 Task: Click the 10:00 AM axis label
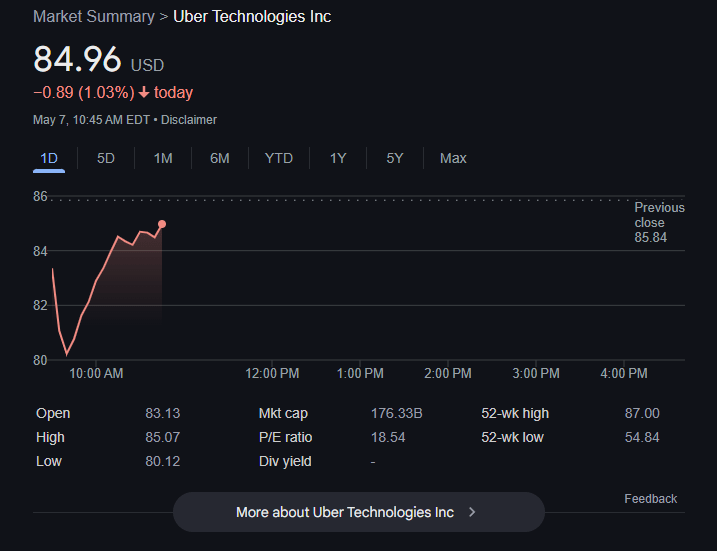click(96, 374)
